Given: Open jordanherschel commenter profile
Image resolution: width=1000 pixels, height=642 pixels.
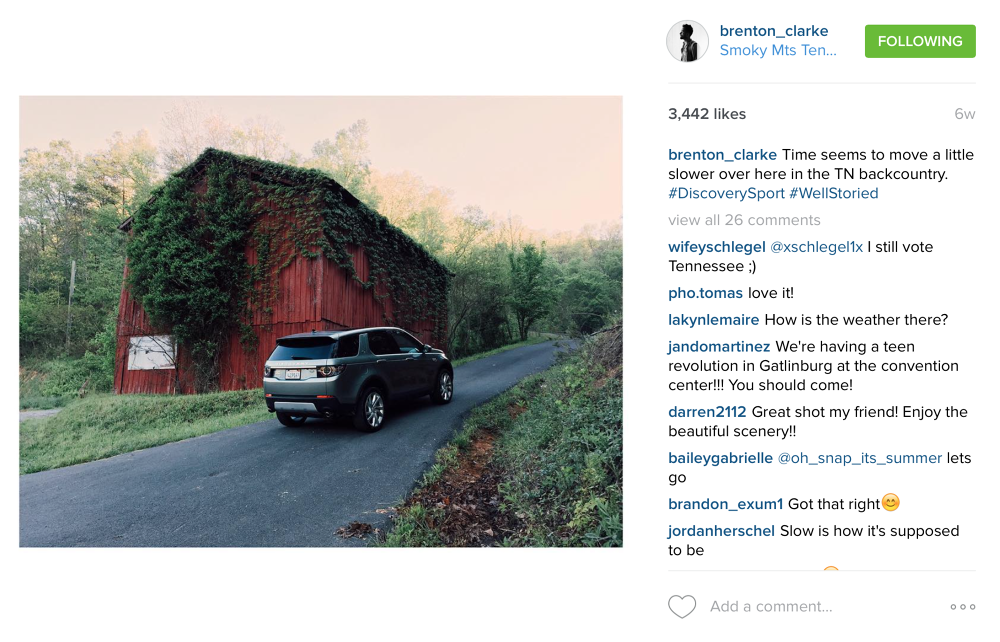Looking at the screenshot, I should (x=722, y=531).
